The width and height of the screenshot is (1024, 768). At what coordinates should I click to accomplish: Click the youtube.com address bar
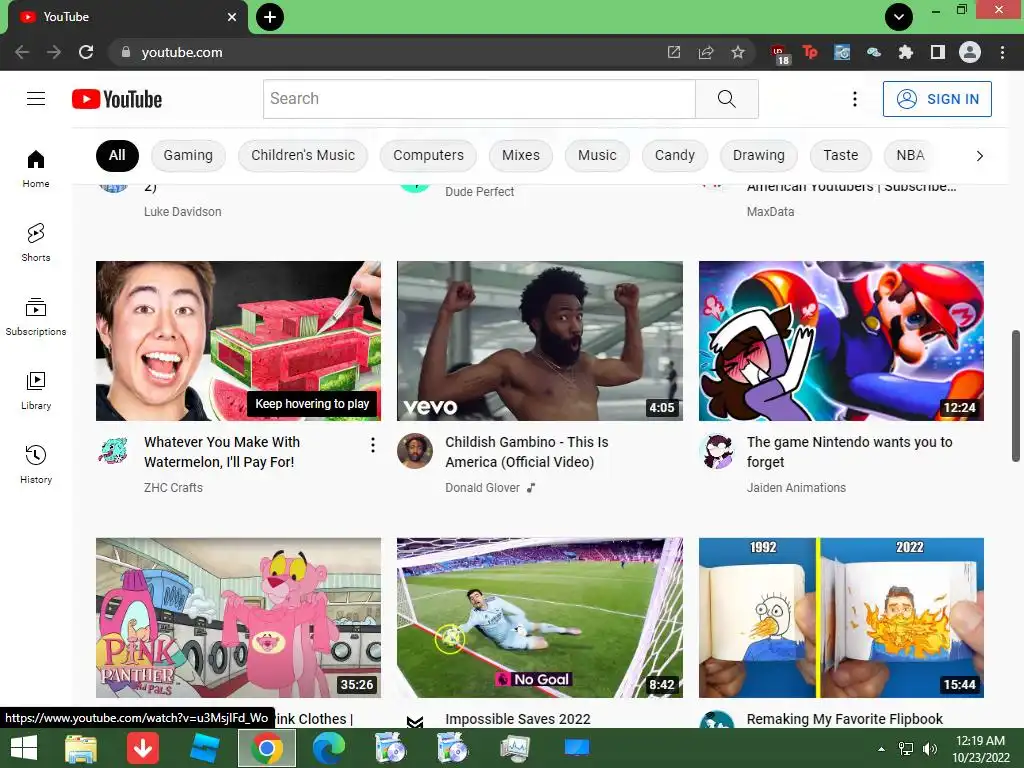tap(392, 52)
